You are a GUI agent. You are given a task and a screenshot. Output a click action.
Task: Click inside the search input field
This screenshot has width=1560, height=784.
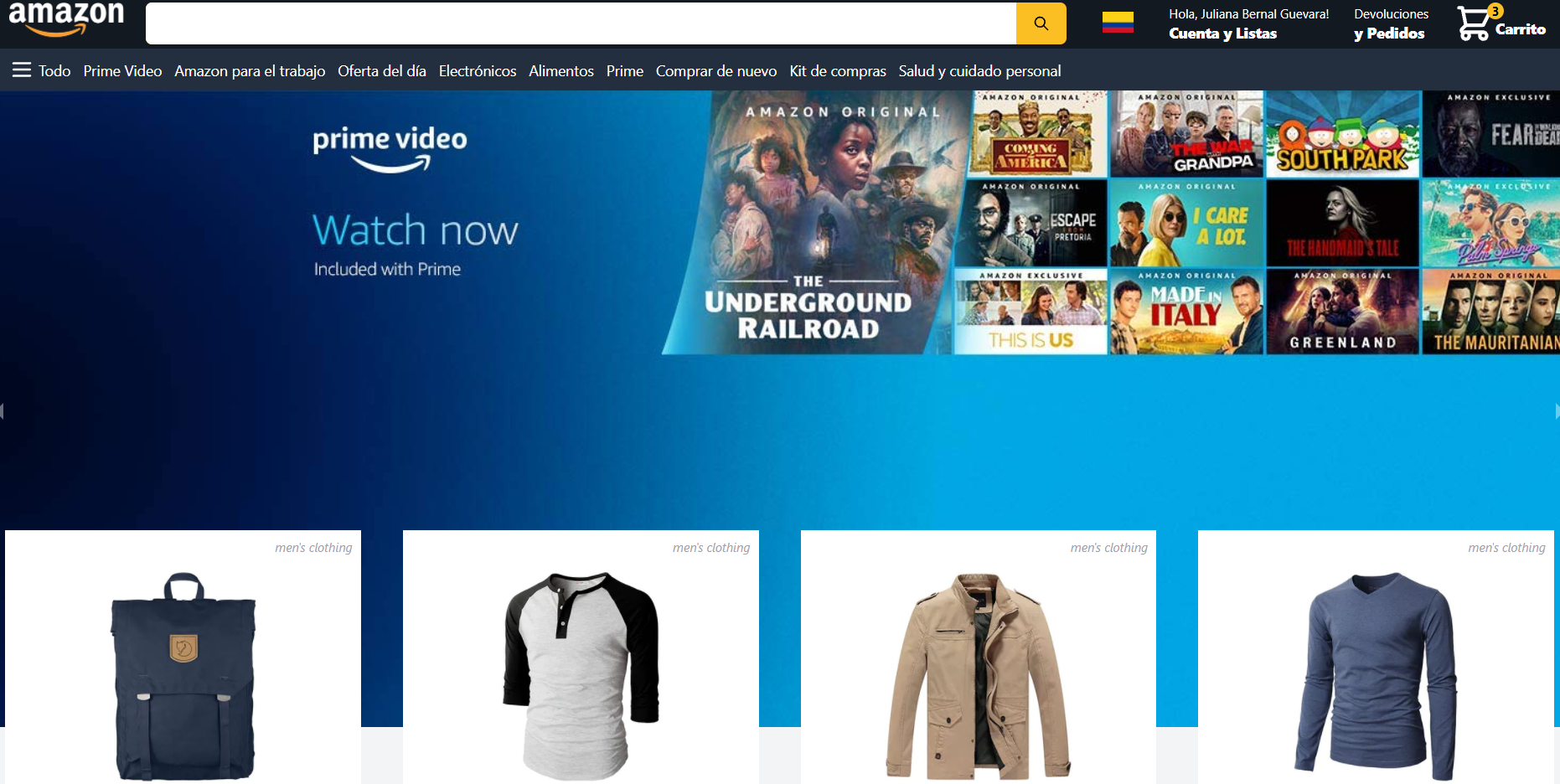(580, 23)
